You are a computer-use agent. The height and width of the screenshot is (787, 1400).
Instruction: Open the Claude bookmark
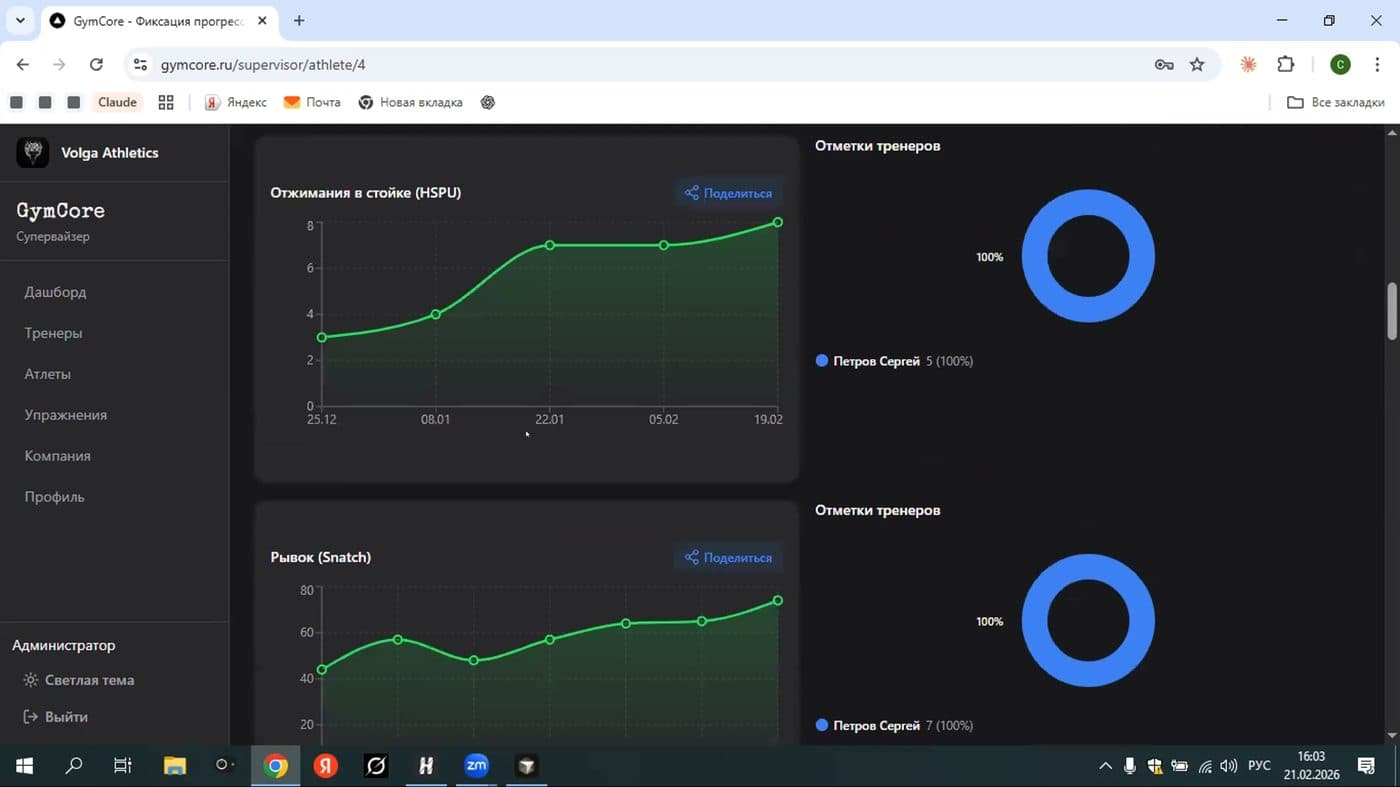click(x=117, y=102)
